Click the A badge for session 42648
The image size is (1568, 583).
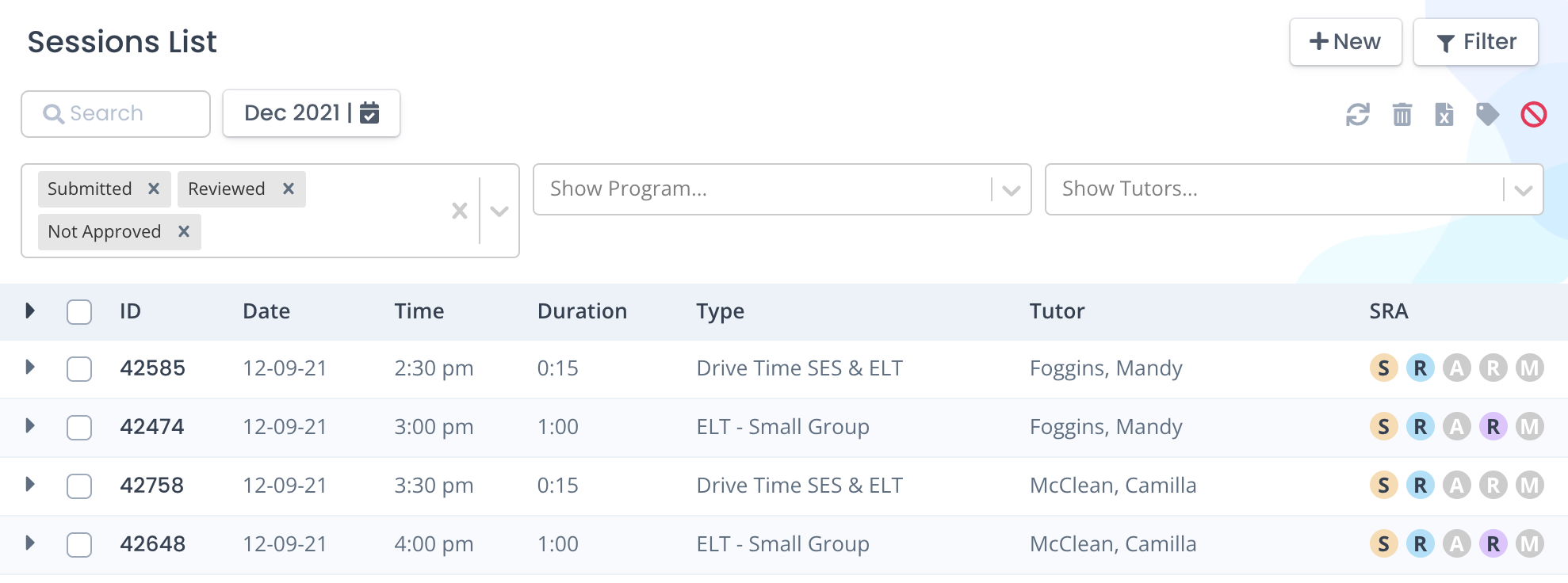[x=1457, y=544]
